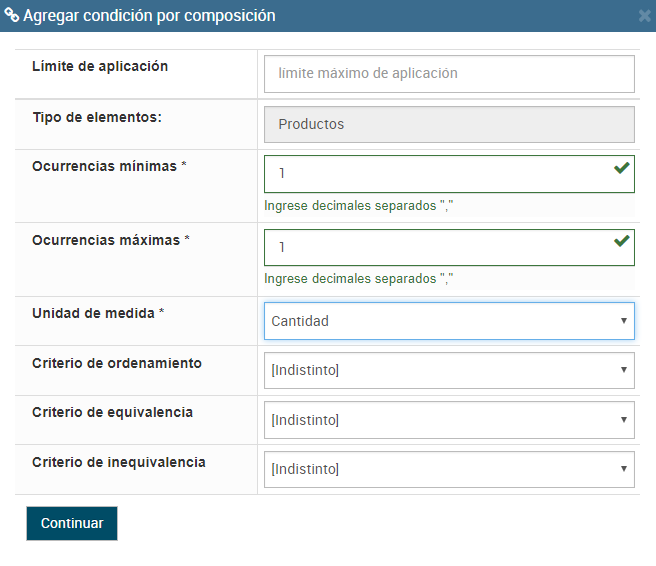Expand Criterio de inequivalencia dropdown

pyautogui.click(x=449, y=469)
